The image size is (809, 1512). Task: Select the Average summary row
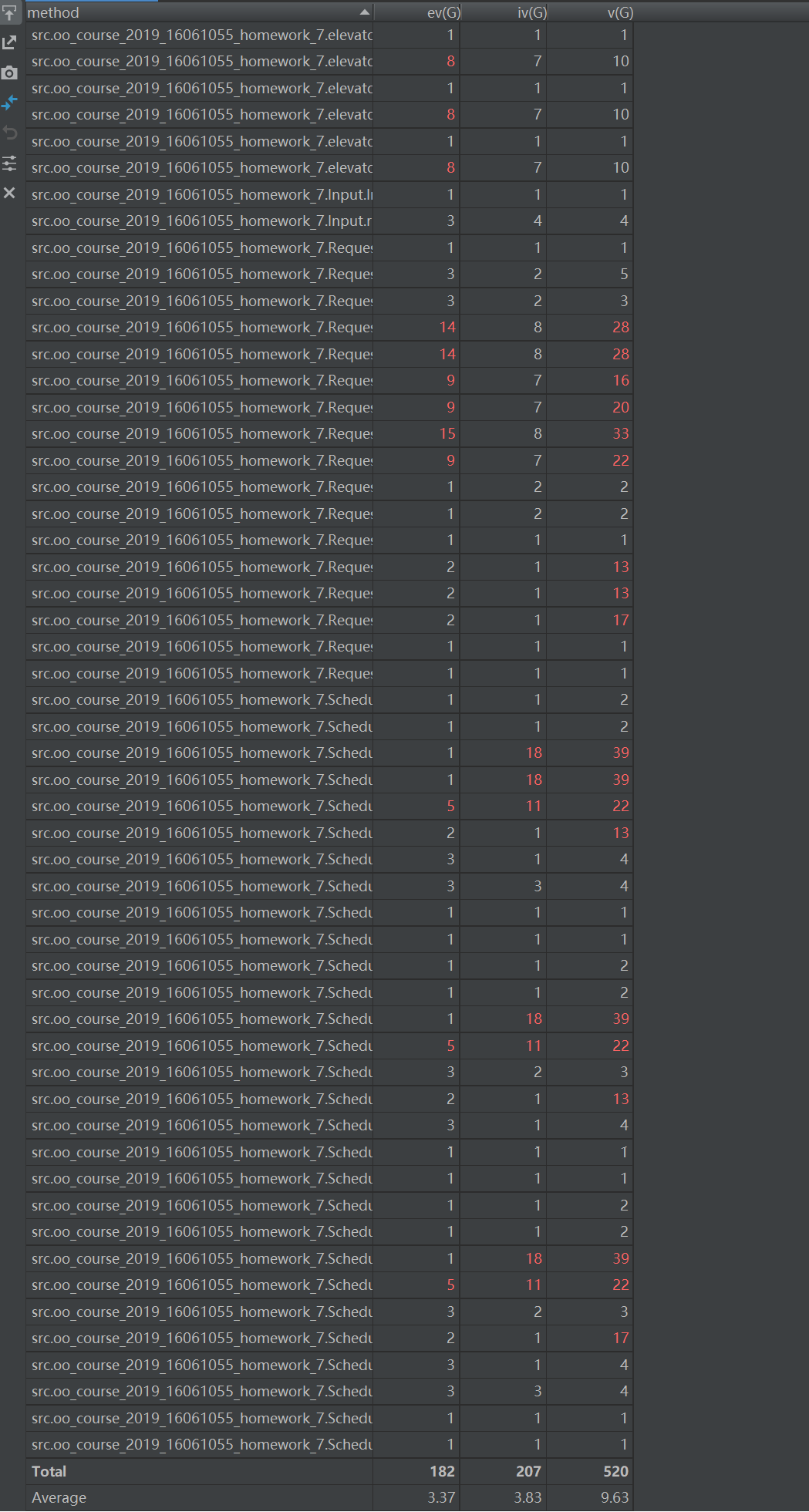(x=201, y=1497)
